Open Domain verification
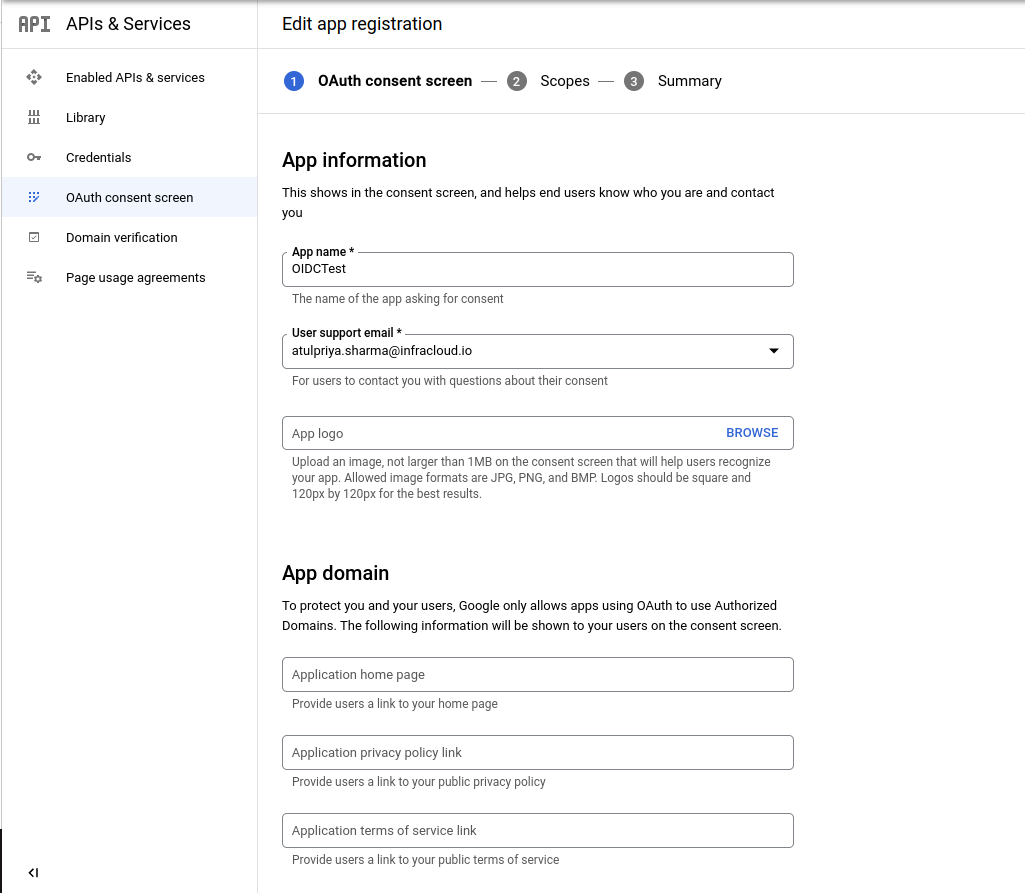This screenshot has height=893, width=1025. pos(129,237)
